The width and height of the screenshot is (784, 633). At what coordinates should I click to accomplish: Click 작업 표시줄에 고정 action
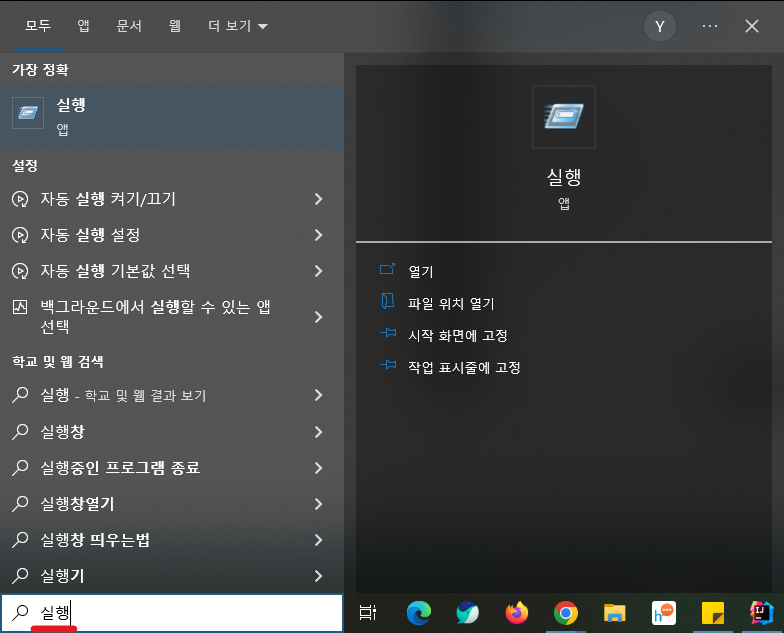coord(464,368)
